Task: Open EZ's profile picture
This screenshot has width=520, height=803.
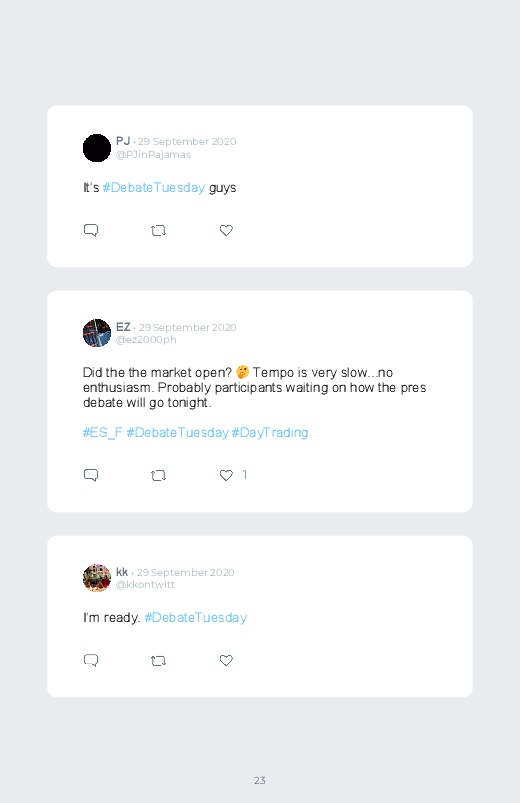Action: [97, 333]
